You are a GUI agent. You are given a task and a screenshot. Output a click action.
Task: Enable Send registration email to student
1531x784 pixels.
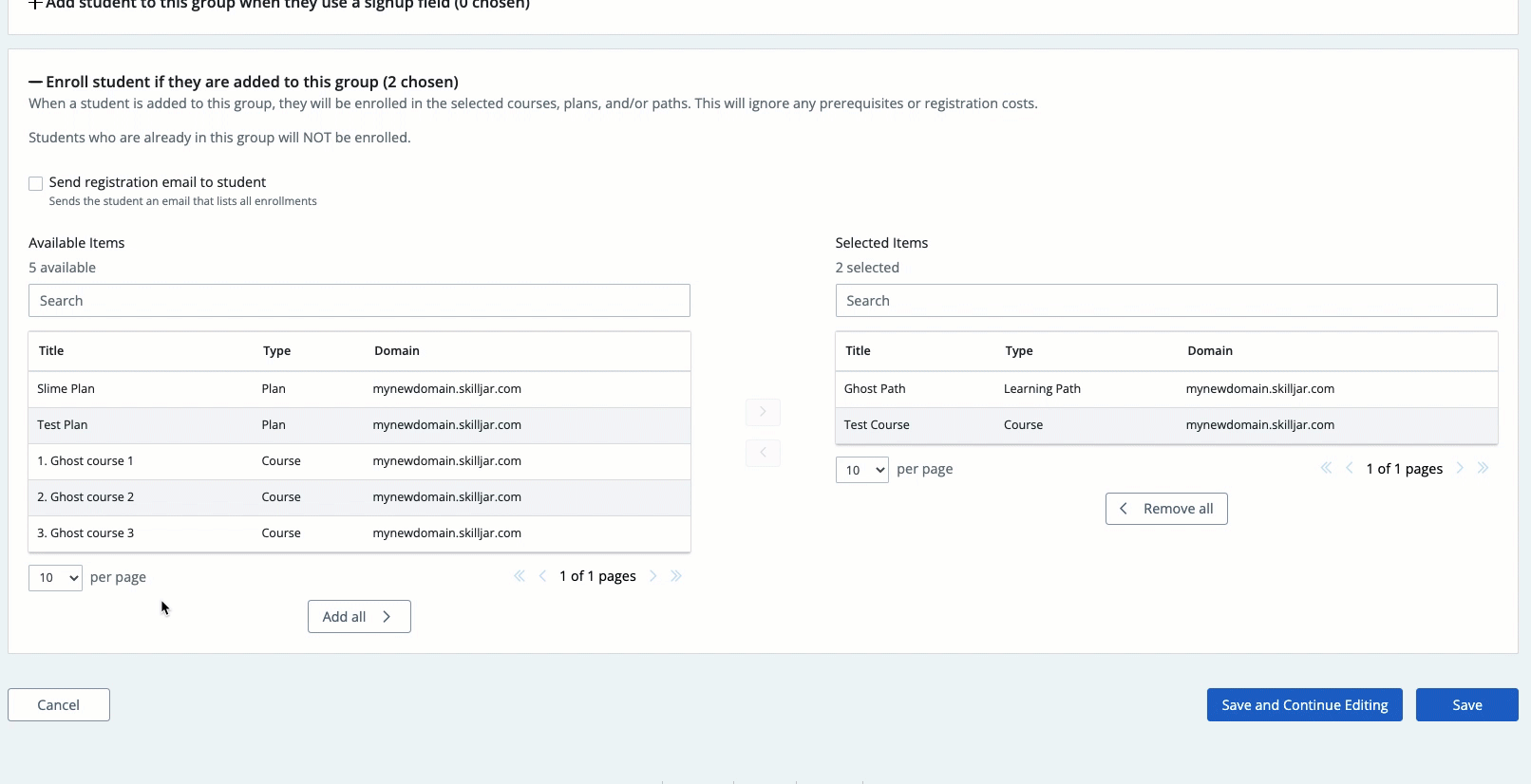36,183
